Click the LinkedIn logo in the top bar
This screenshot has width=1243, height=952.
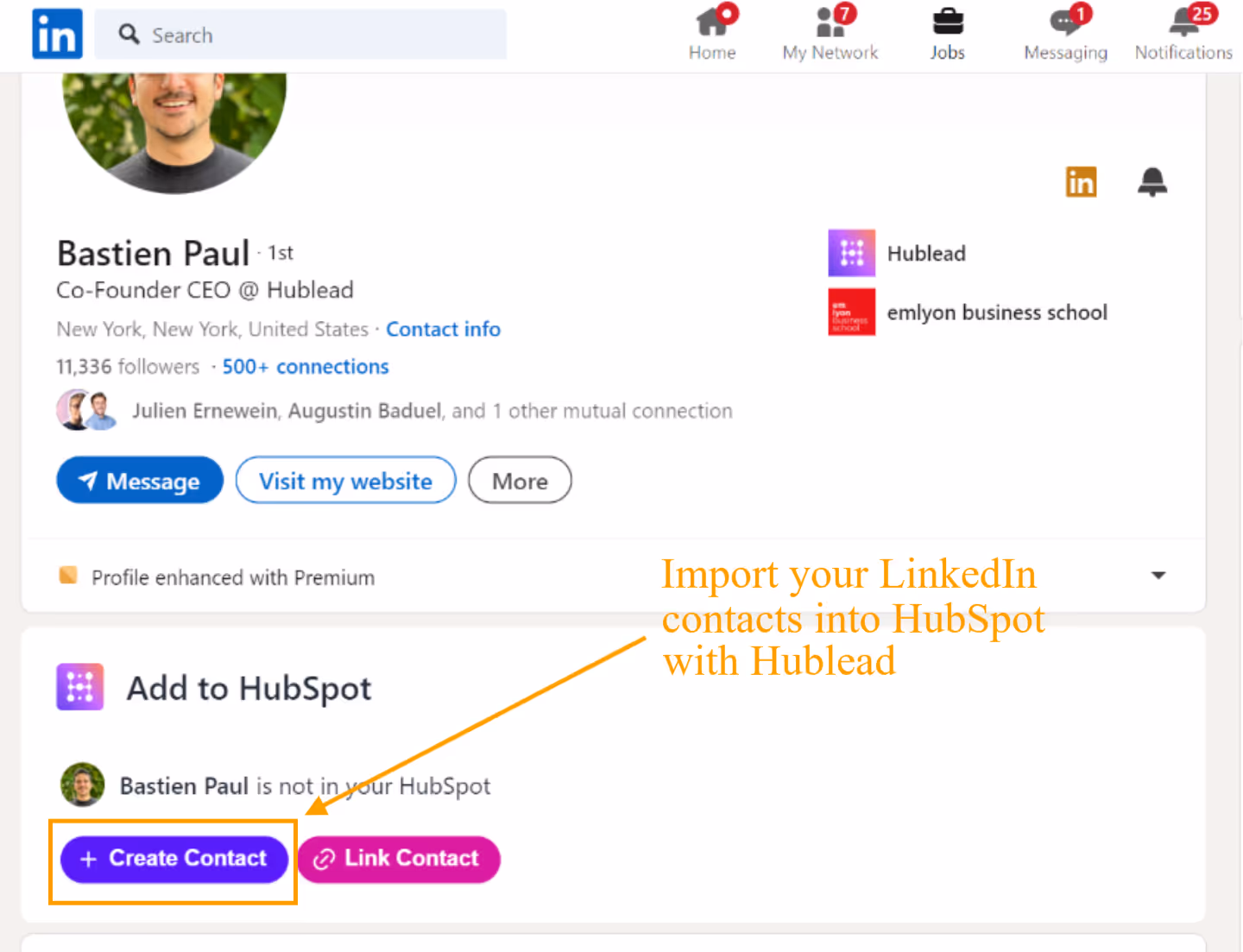coord(55,33)
